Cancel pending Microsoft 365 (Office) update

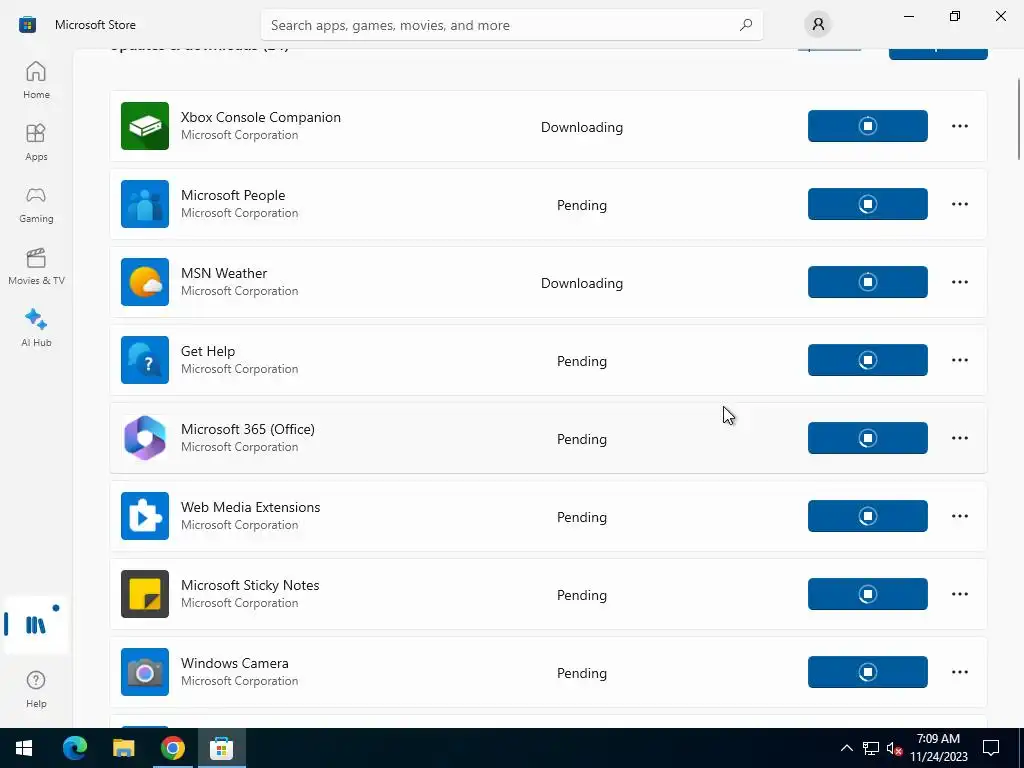pos(867,438)
